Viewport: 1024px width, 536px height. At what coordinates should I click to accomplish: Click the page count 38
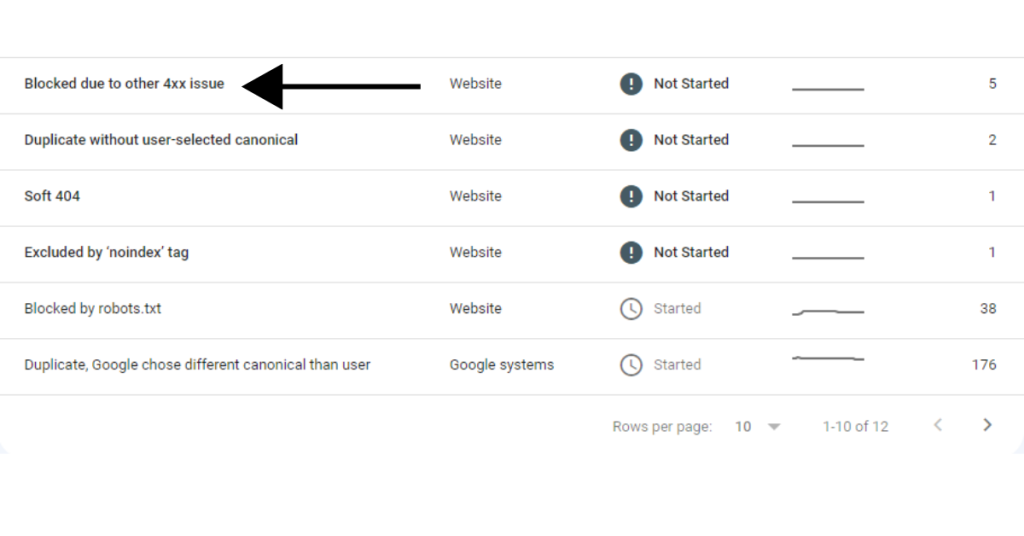coord(988,309)
